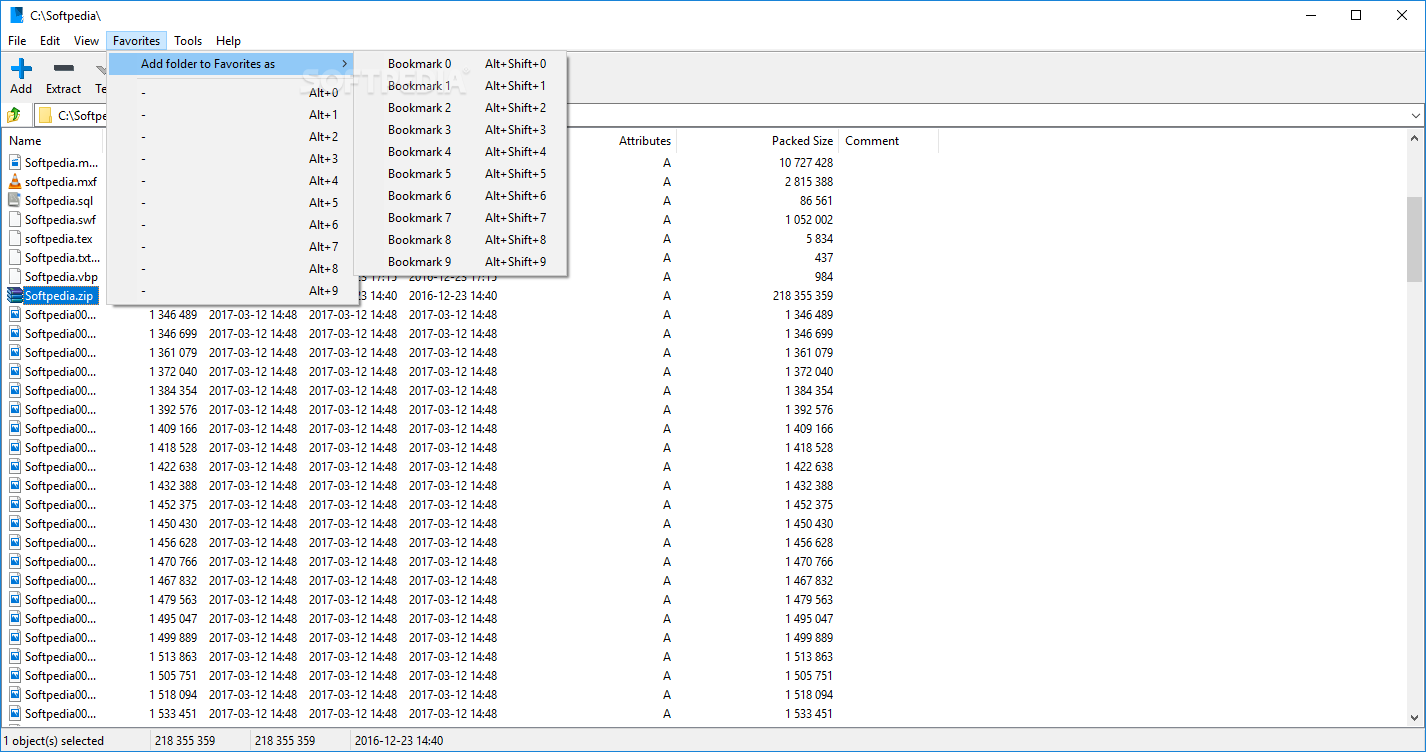
Task: Select file Softpedia.vbp
Action: pyautogui.click(x=61, y=277)
